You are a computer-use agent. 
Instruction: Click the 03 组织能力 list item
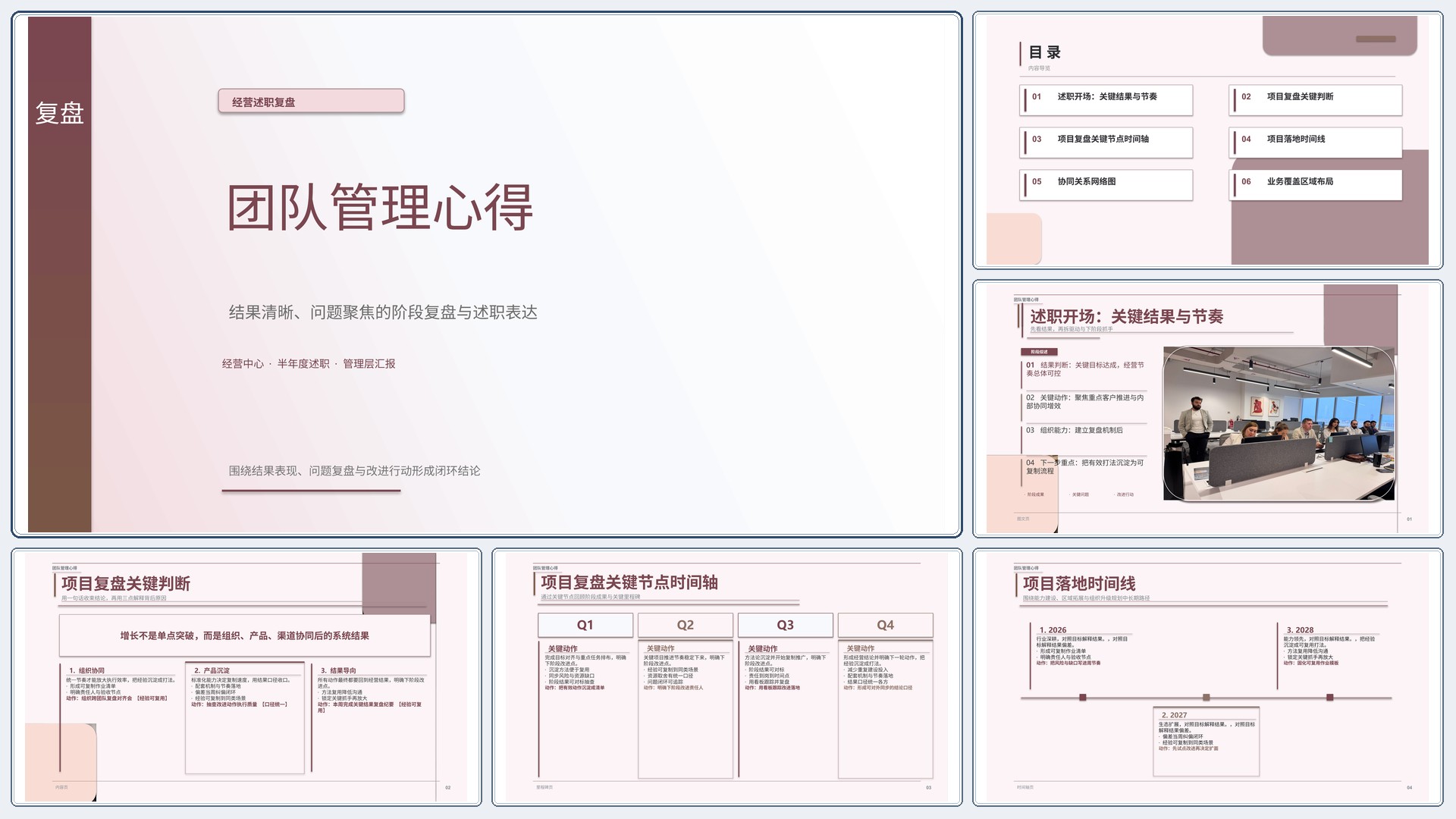[1075, 430]
